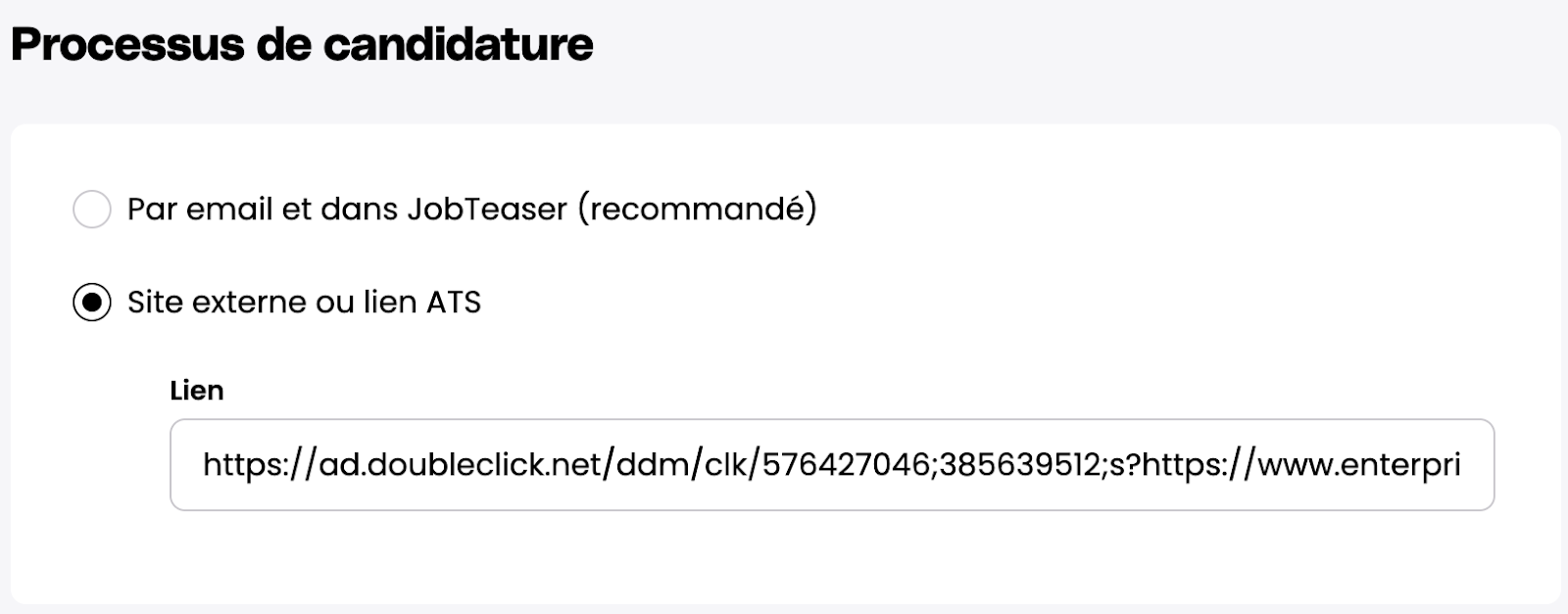Focus the Lien URL input field

tap(831, 464)
